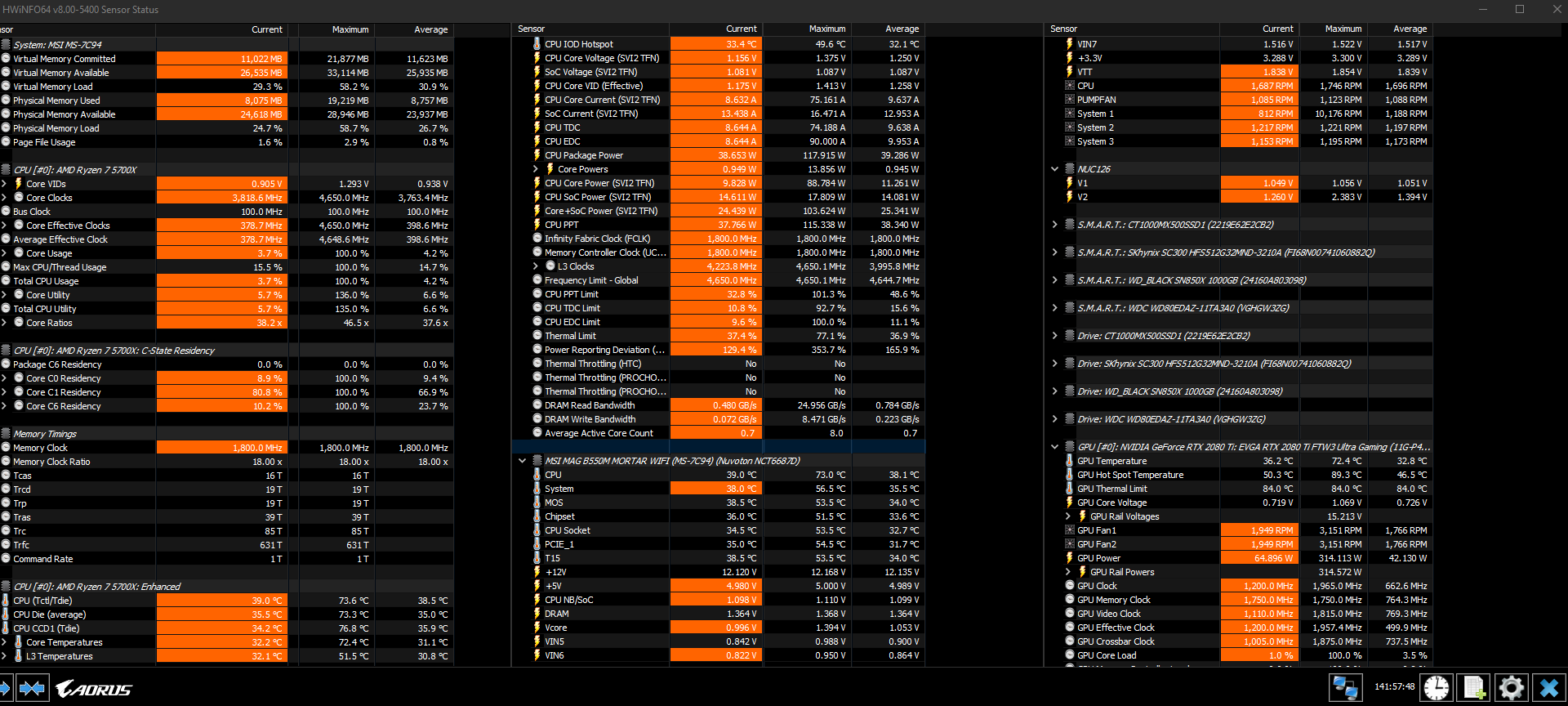Click the AORUS logo

tap(93, 689)
